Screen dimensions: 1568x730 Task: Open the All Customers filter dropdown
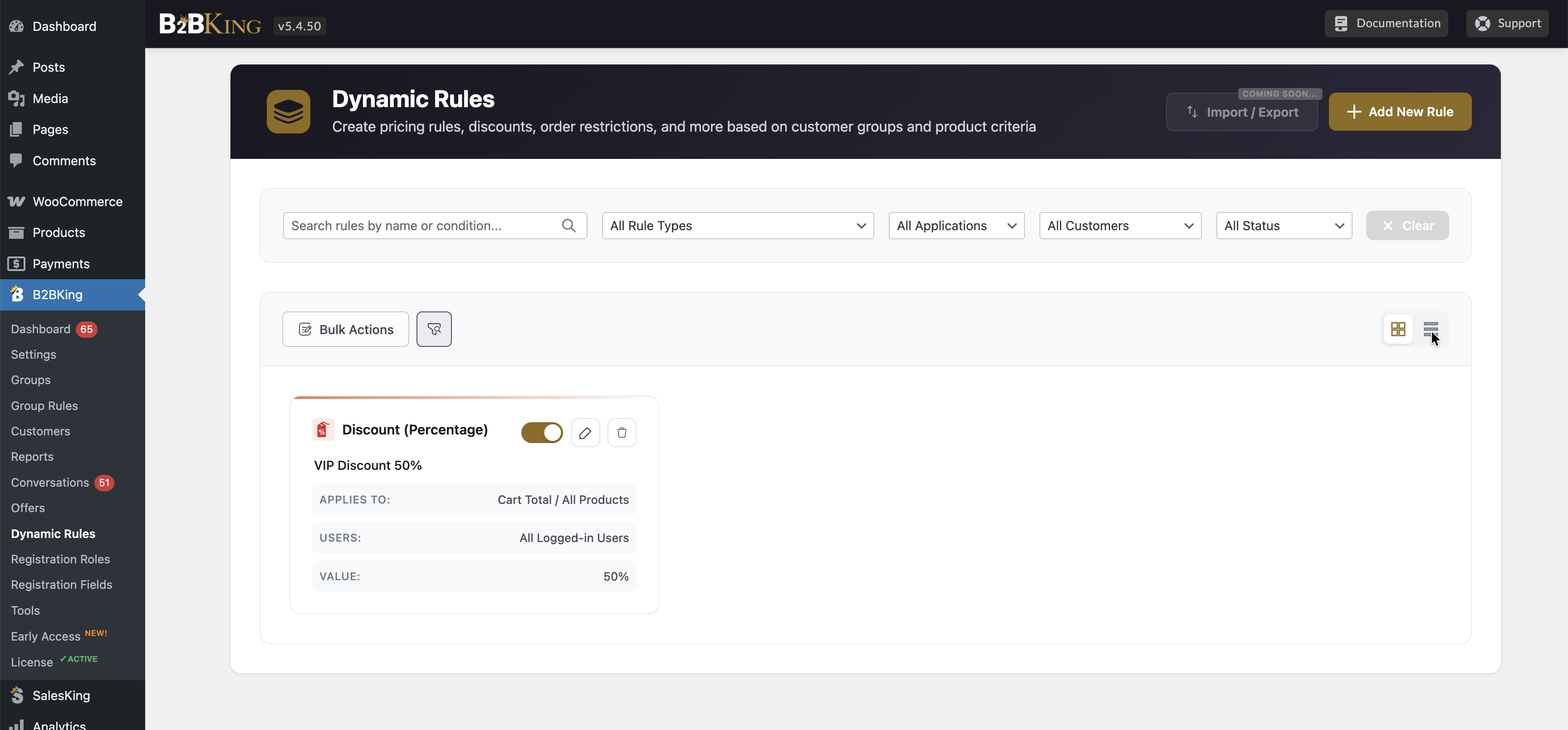point(1119,226)
